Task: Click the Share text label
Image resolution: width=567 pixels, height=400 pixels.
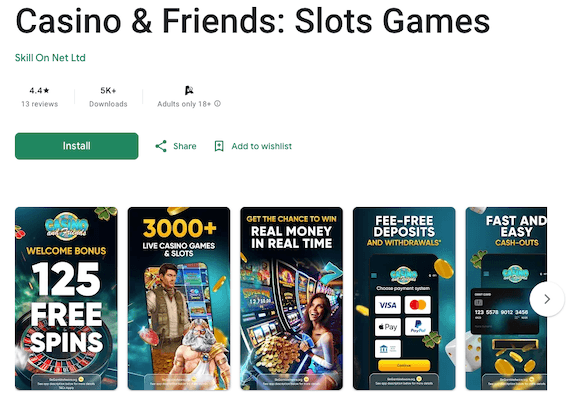Action: (185, 146)
